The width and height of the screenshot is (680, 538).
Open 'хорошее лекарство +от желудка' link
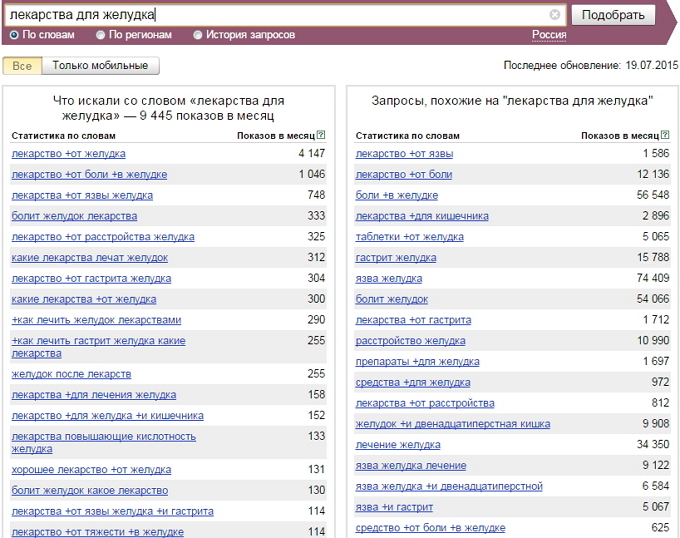click(x=91, y=470)
